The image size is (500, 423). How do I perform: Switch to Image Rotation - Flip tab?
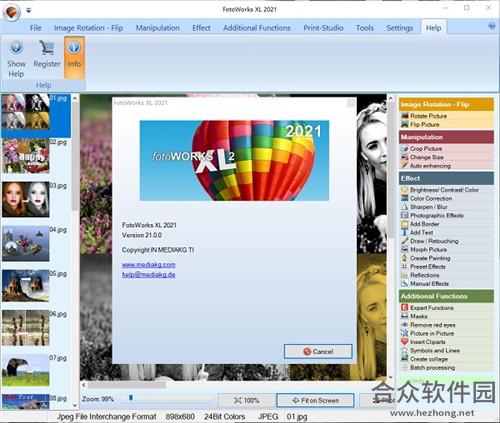(x=88, y=28)
